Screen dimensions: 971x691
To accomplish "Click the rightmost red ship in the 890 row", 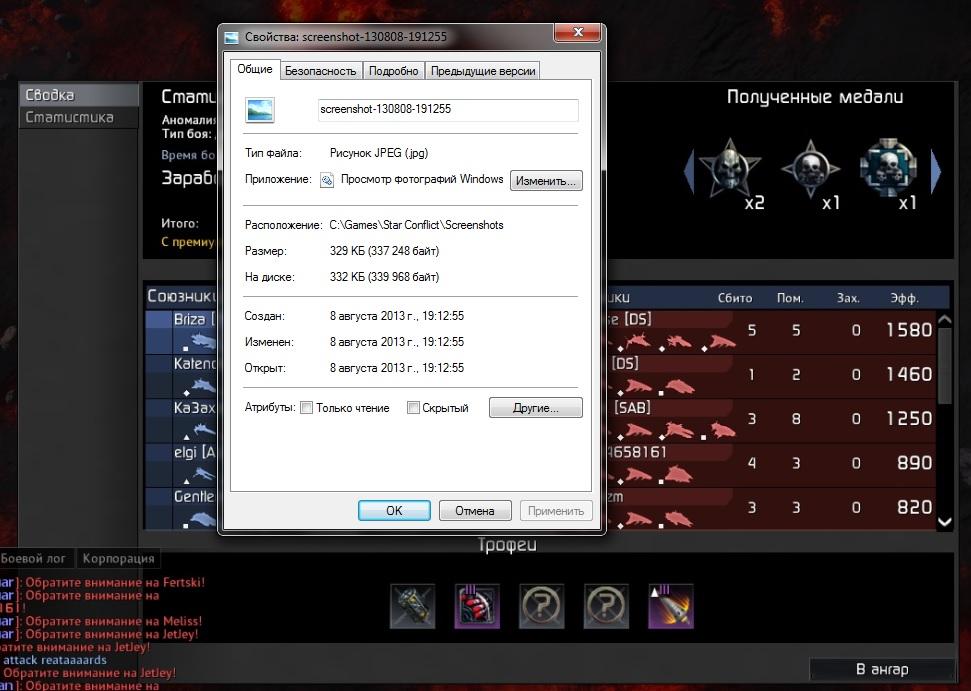I will [678, 475].
